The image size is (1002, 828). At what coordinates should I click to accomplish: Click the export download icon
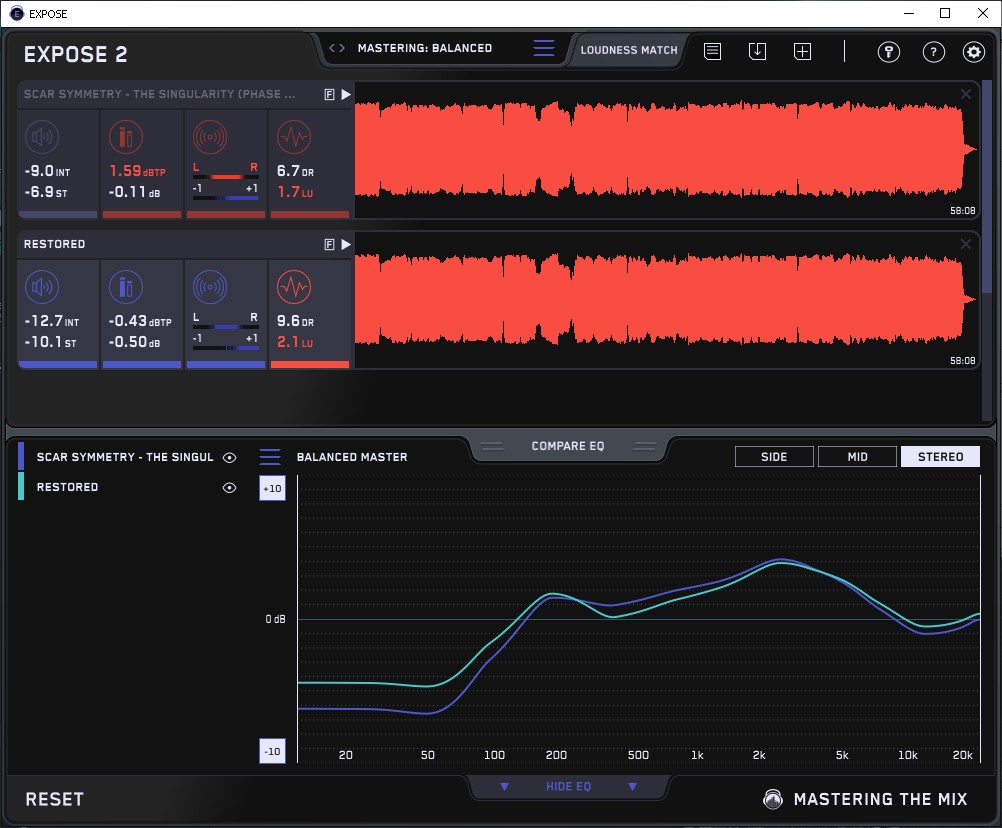pos(757,51)
